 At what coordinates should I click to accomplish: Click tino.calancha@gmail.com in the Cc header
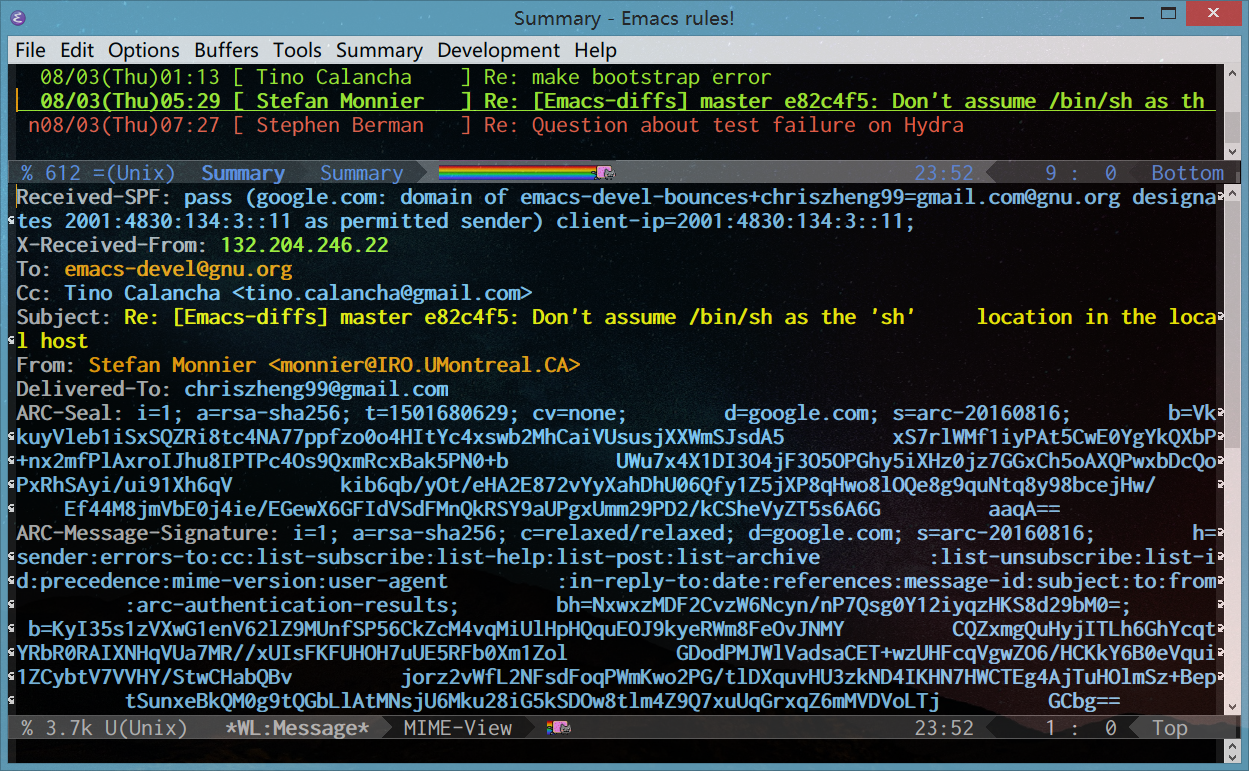(382, 293)
